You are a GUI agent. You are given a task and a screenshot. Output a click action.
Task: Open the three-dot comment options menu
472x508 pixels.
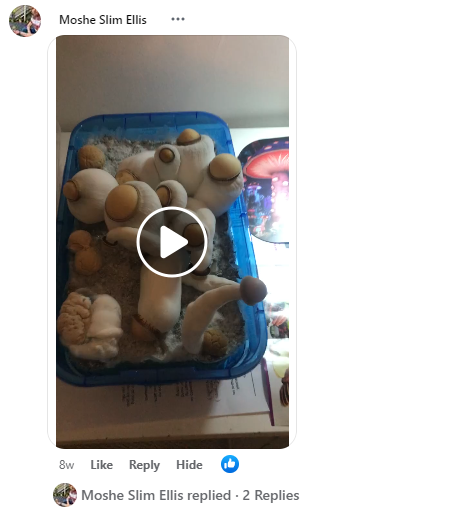178,19
